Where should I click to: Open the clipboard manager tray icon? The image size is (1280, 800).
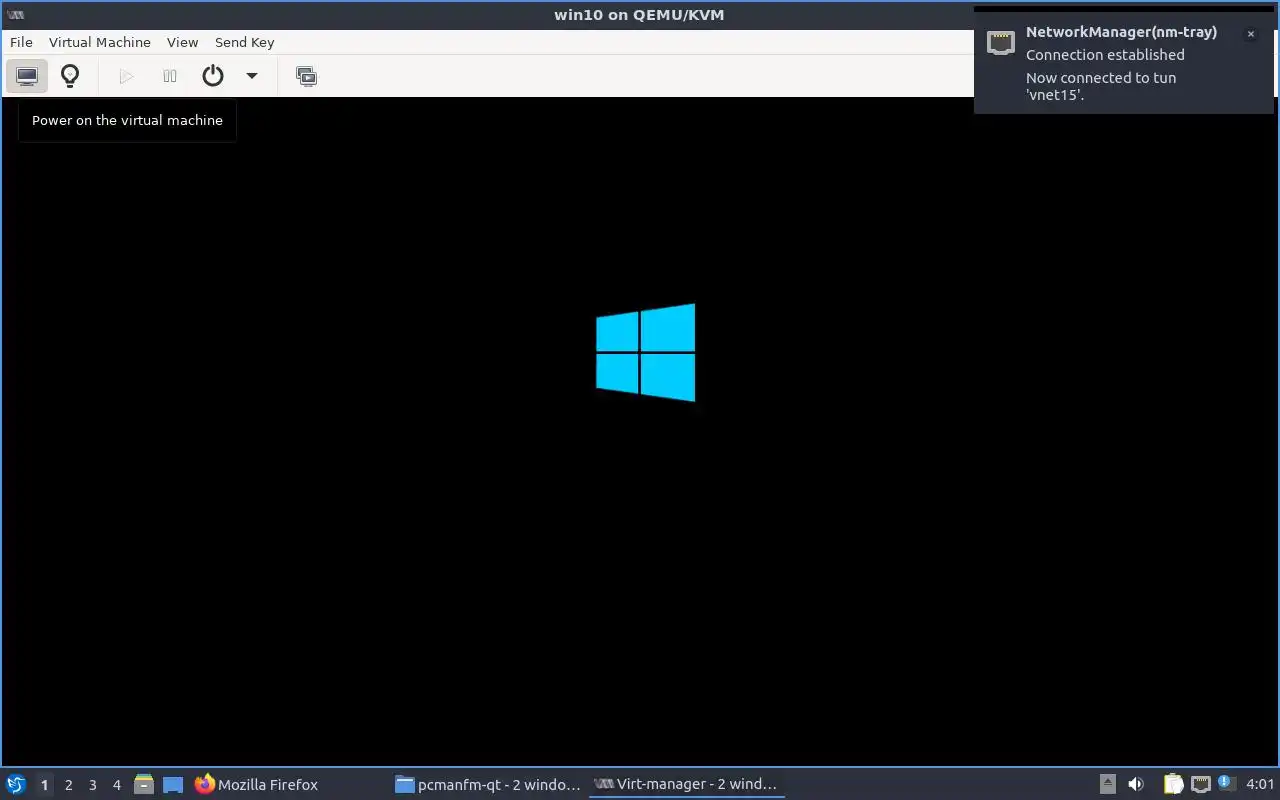[x=1173, y=784]
